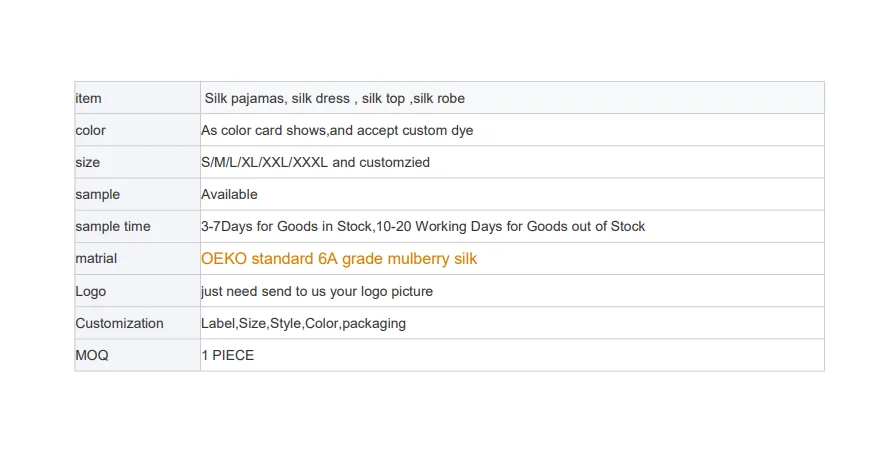
Task: Click the 'item' label cell
Action: tap(89, 98)
